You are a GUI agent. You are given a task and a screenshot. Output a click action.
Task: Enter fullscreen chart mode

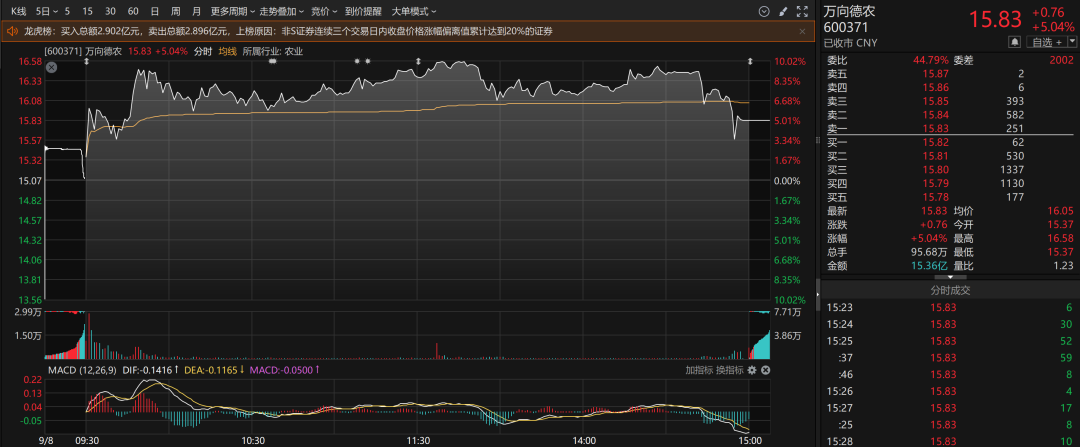coord(802,12)
